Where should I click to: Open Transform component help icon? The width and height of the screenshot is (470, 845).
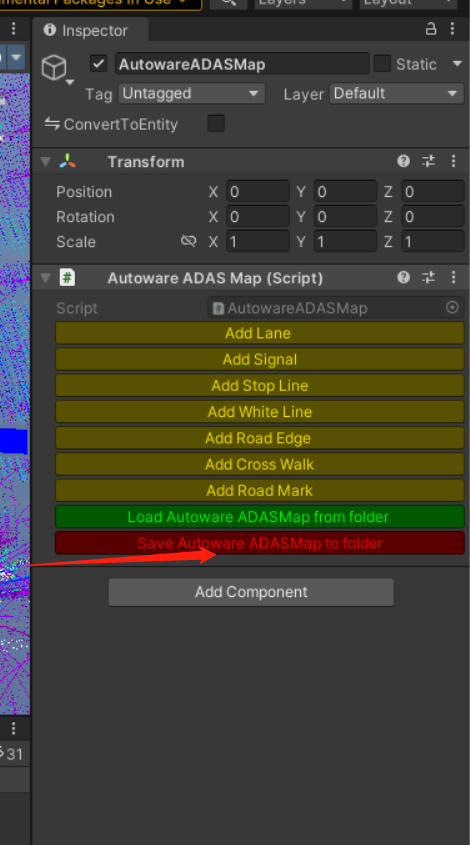coord(403,161)
